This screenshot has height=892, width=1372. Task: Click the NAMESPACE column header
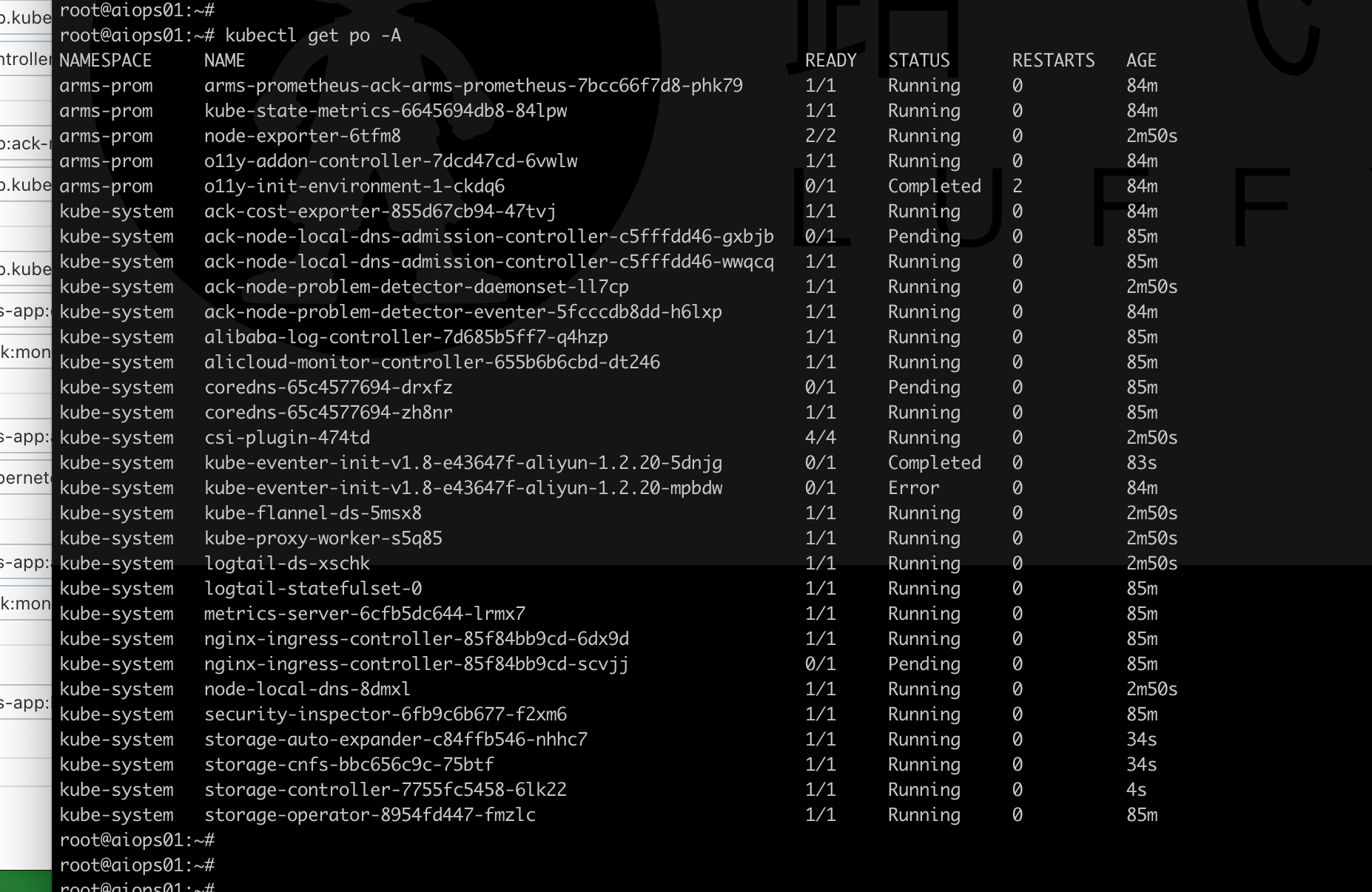tap(105, 61)
